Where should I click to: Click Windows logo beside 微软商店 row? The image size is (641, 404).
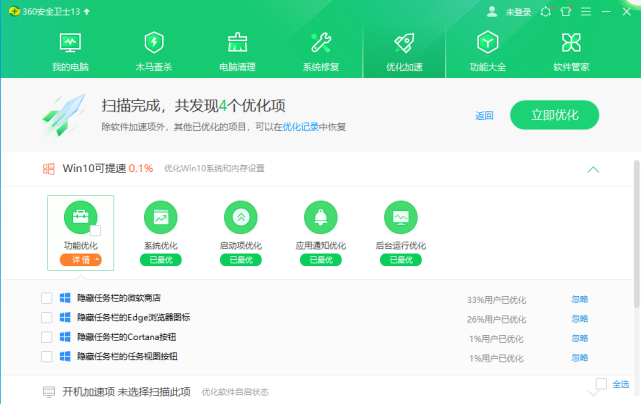[x=65, y=298]
